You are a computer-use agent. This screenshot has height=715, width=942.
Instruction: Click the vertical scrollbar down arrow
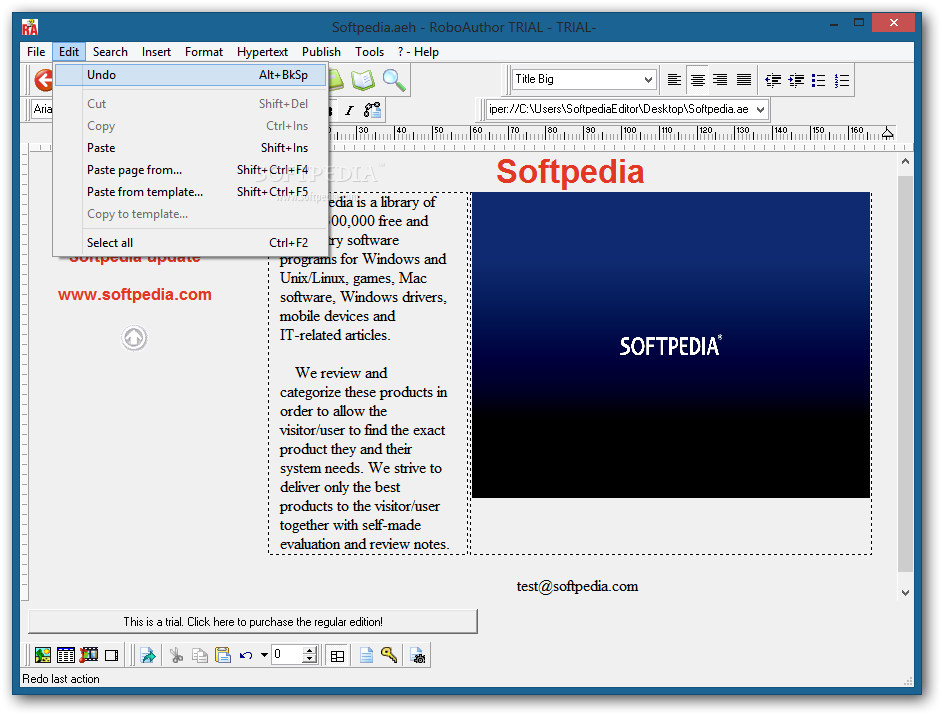905,592
